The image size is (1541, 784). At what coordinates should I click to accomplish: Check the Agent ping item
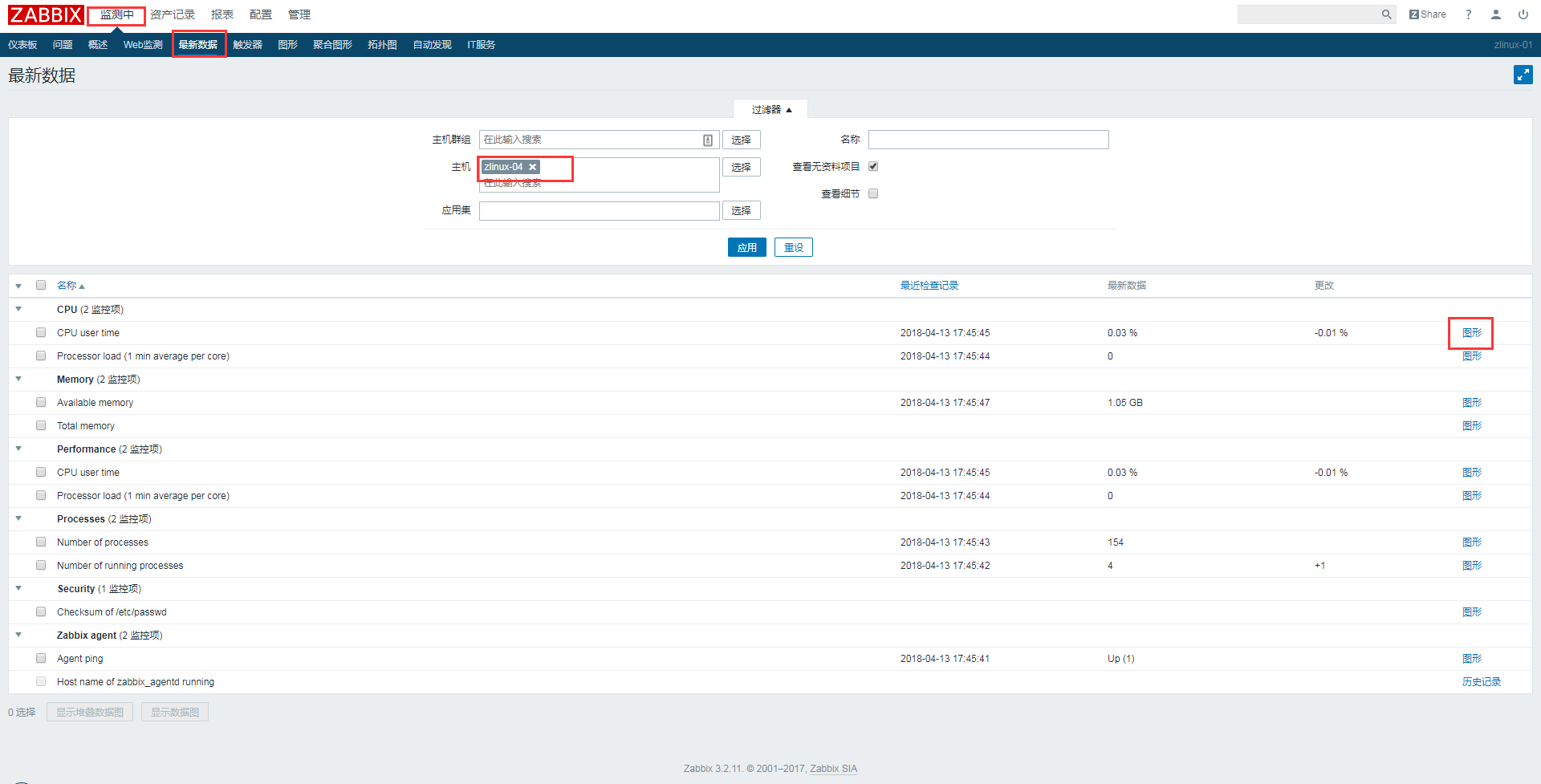point(41,658)
